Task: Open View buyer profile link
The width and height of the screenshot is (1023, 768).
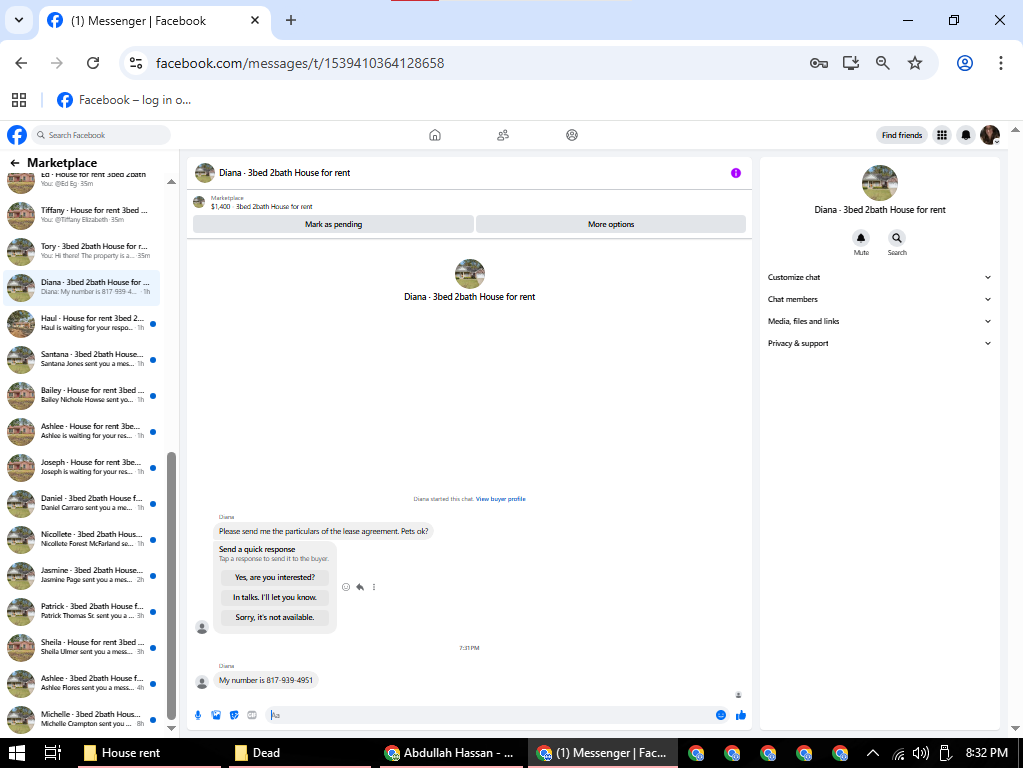Action: click(500, 499)
